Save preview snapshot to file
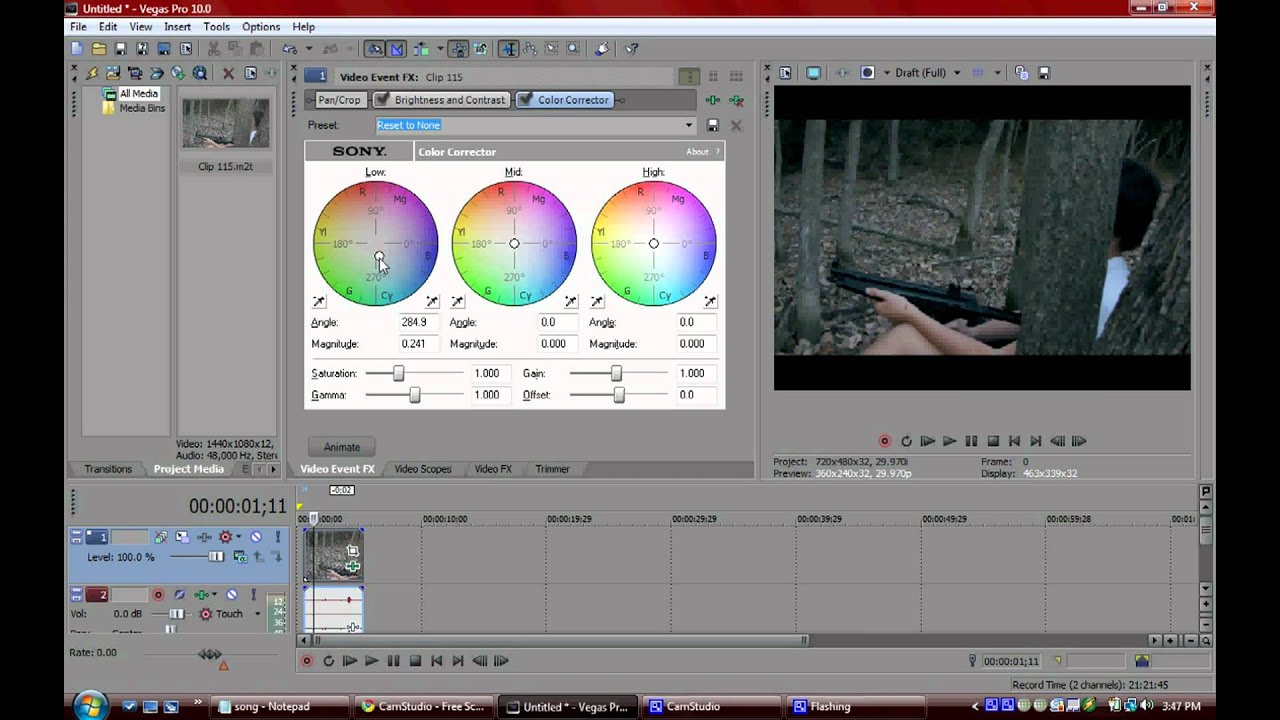1280x720 pixels. [x=1044, y=73]
